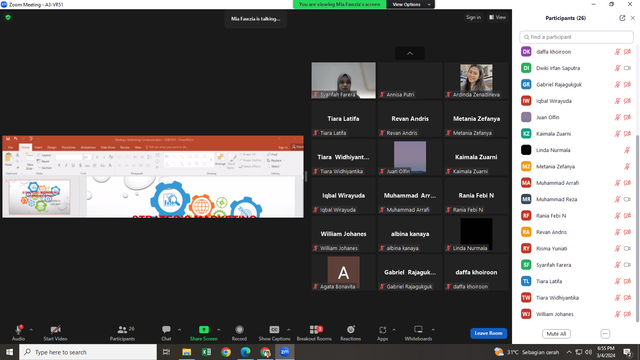The height and width of the screenshot is (360, 640).
Task: Select Ardinda Zenadineva video tile
Action: pos(476,80)
